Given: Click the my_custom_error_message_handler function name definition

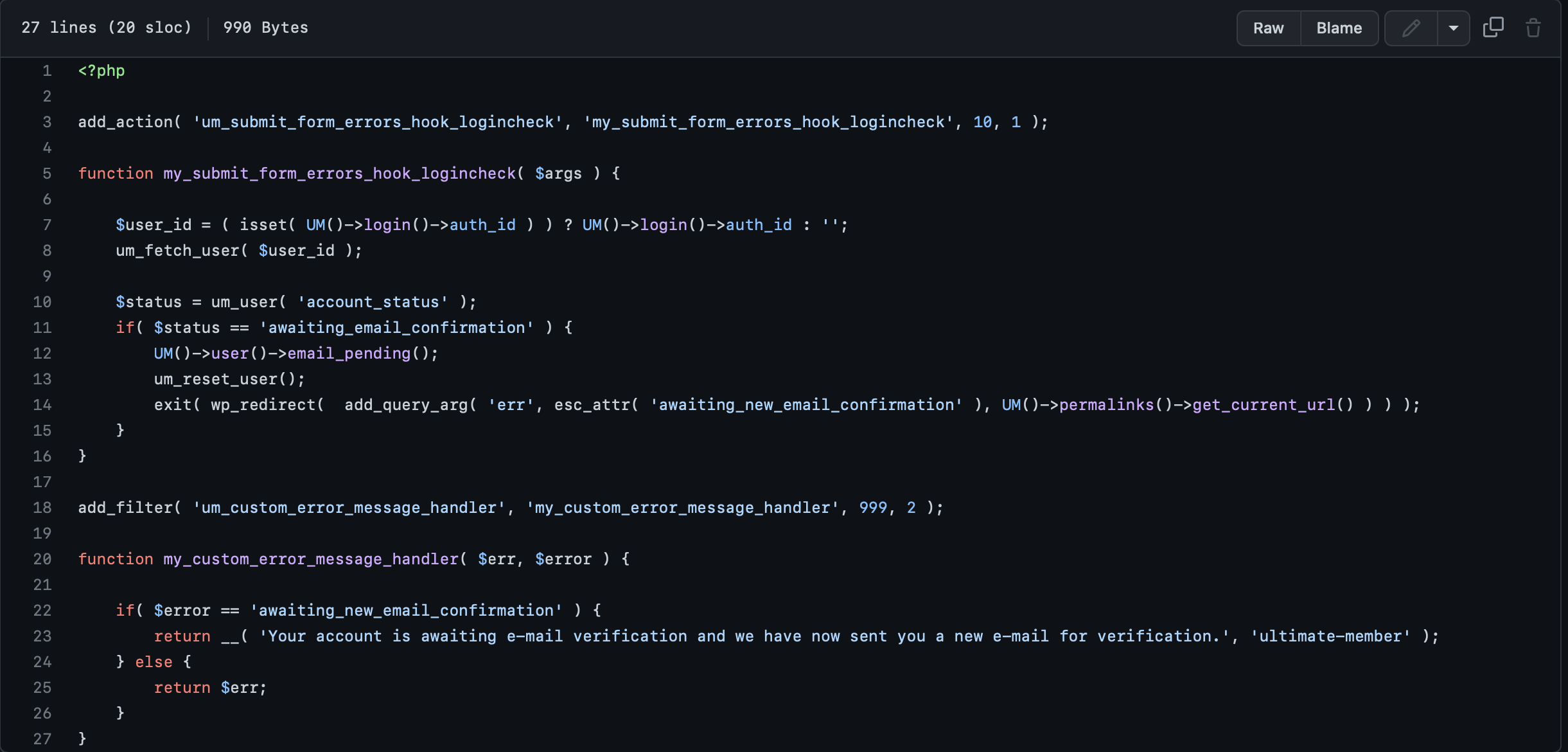Looking at the screenshot, I should coord(311,559).
